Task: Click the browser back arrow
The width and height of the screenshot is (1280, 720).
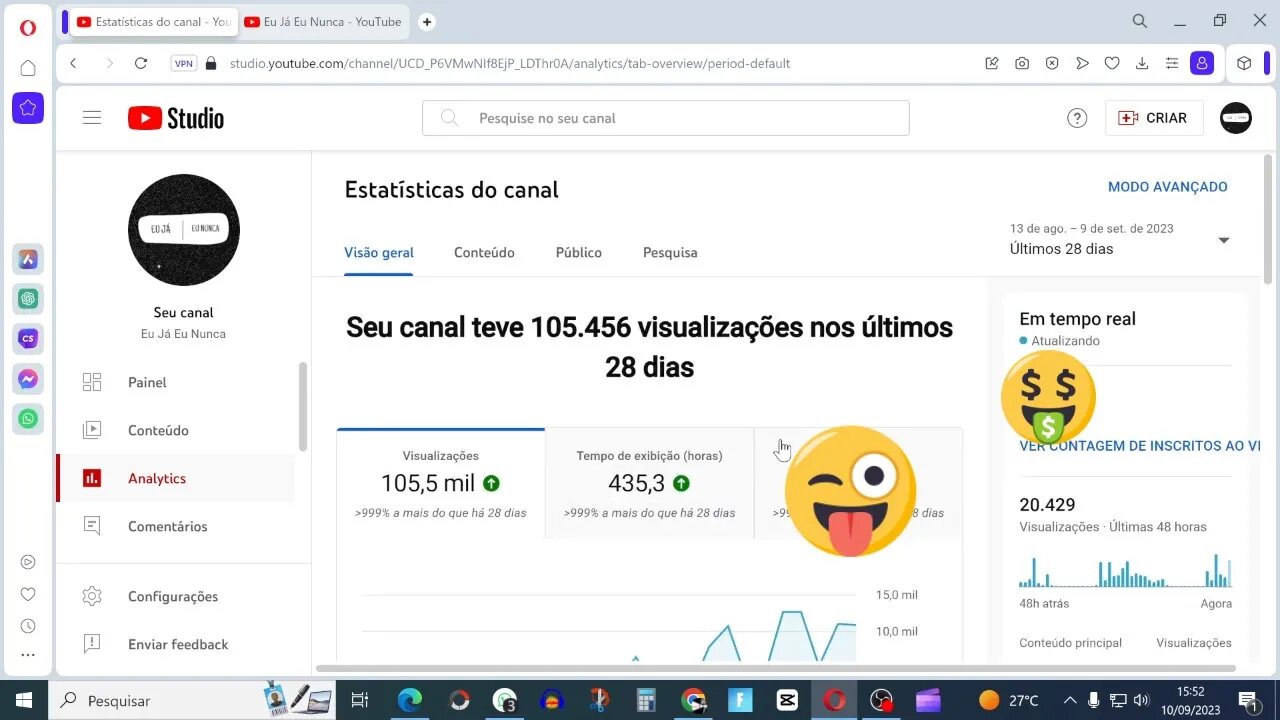Action: 73,63
